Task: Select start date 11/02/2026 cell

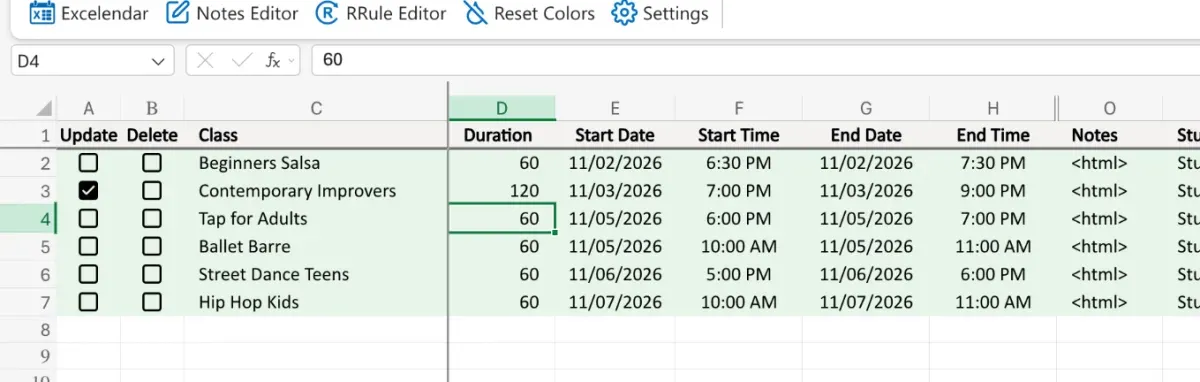Action: coord(615,163)
